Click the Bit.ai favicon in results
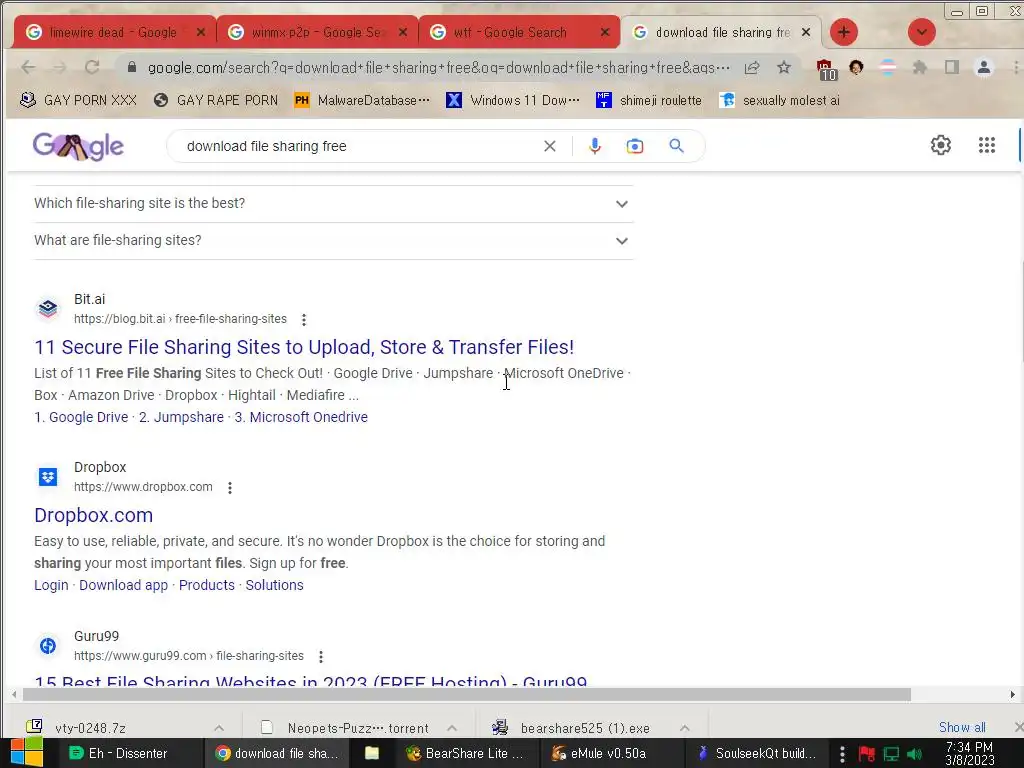 48,308
